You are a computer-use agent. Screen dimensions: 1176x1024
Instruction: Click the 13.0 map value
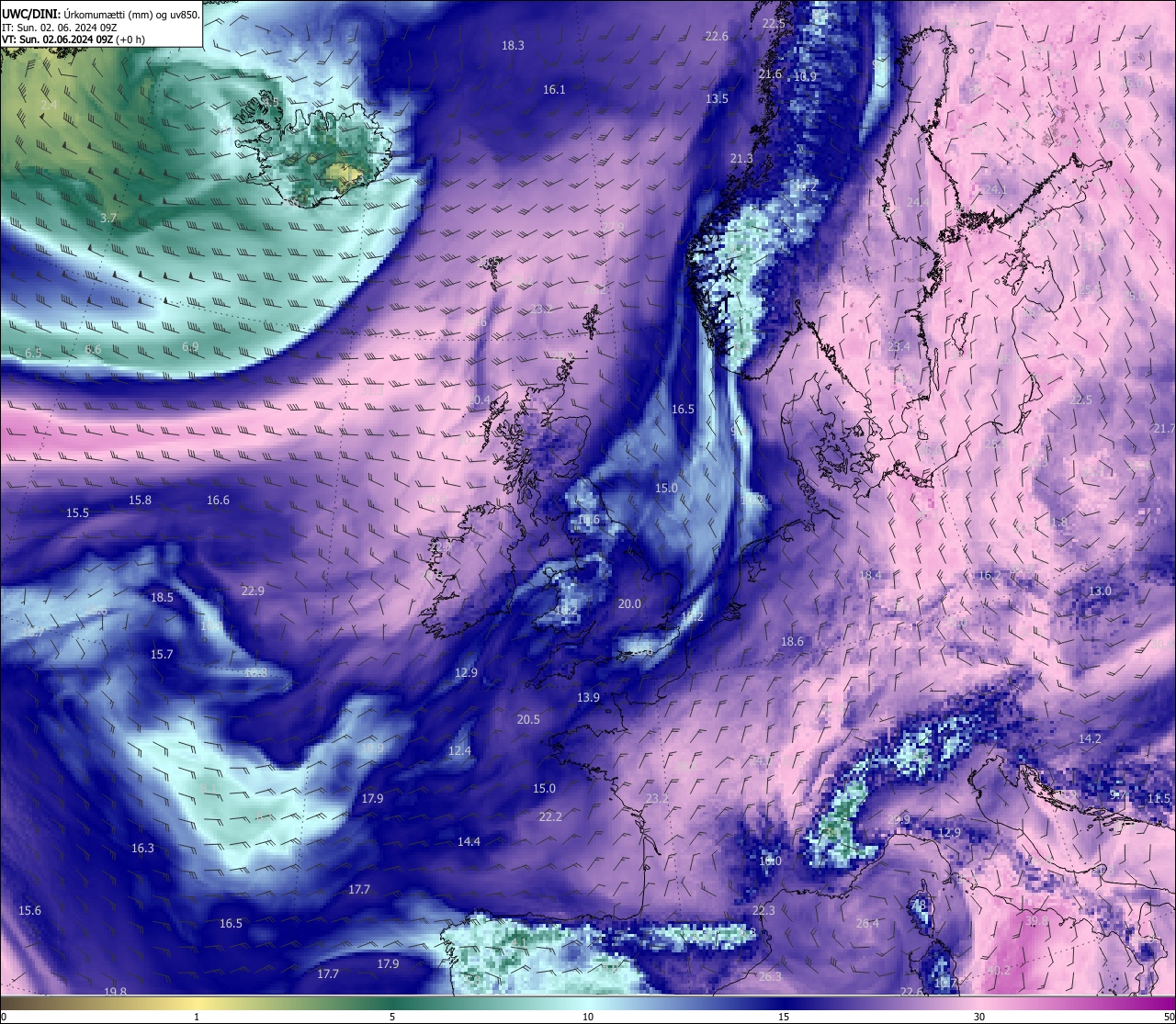point(1100,591)
